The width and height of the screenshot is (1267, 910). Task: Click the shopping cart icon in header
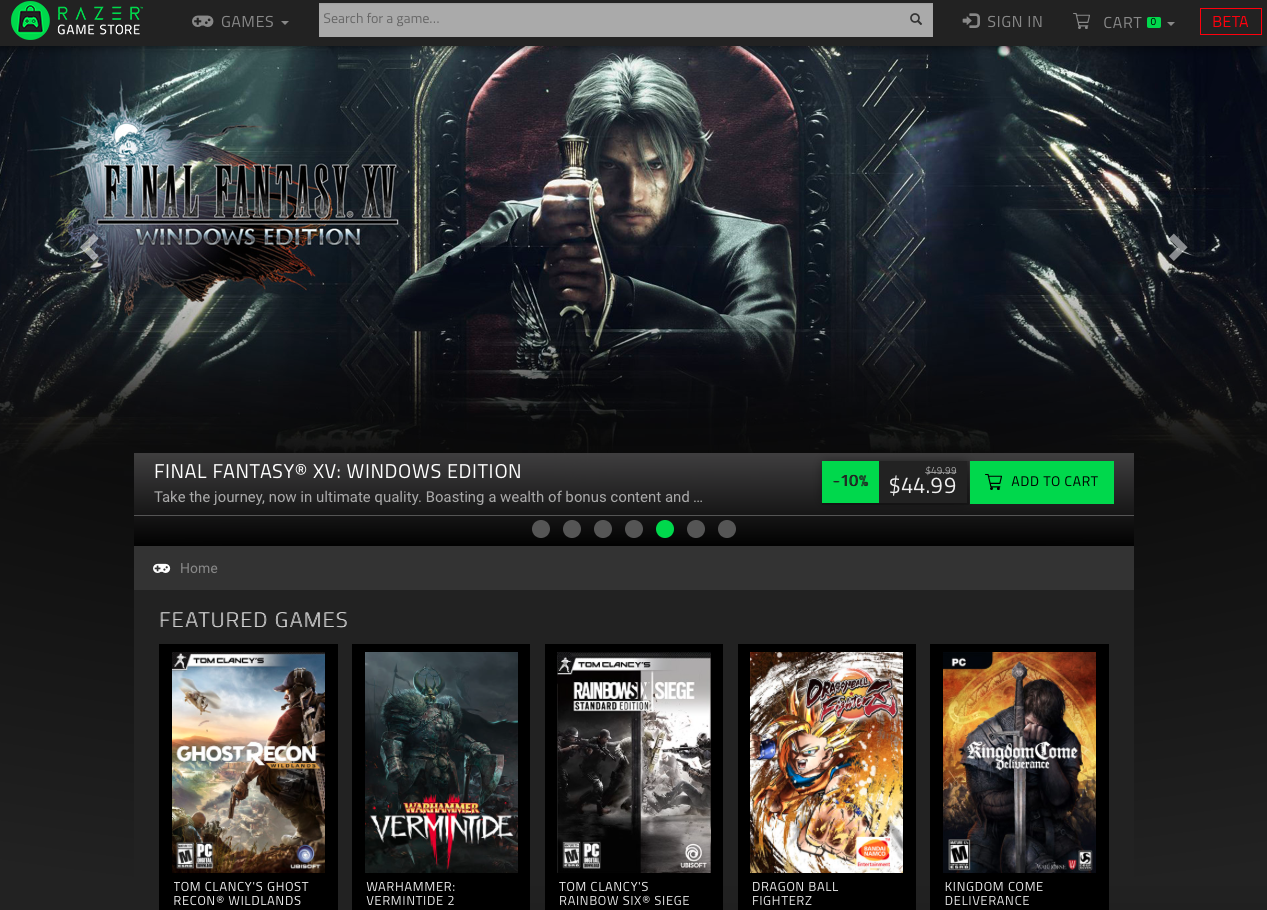coord(1082,21)
